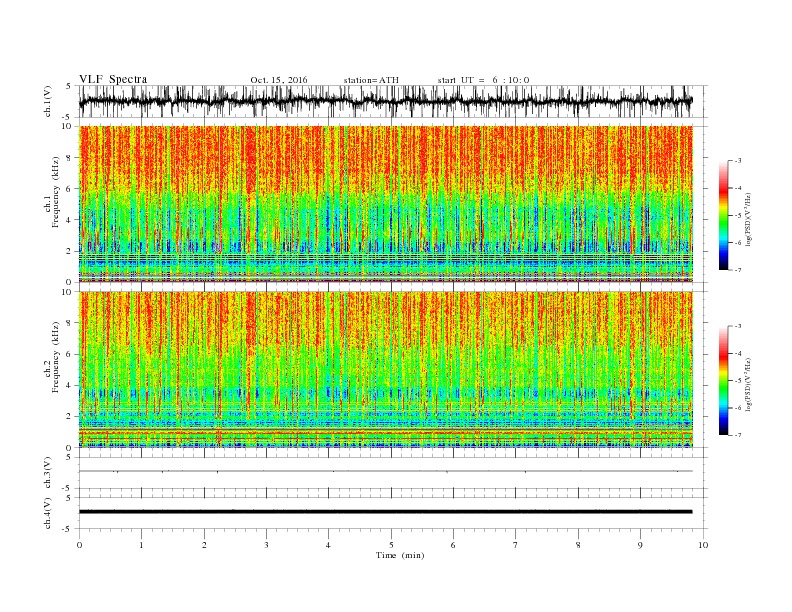Click the time axis tick label '5'
This screenshot has width=792, height=612.
point(391,545)
